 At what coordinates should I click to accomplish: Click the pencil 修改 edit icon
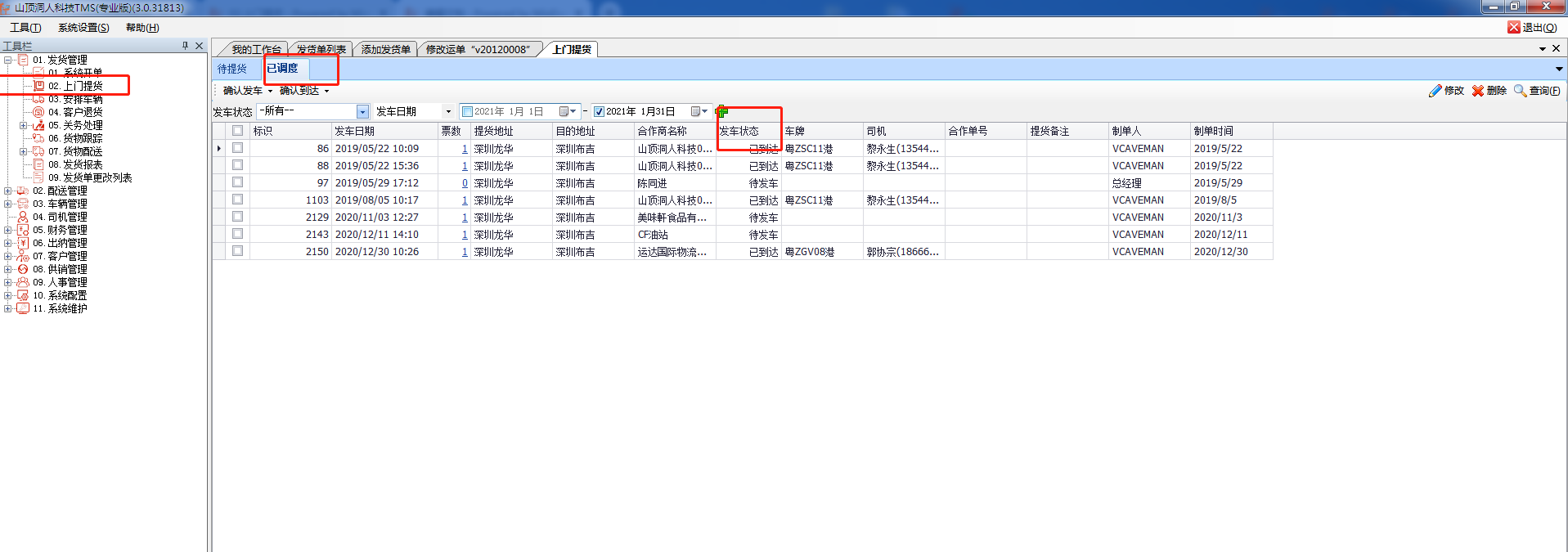1435,91
